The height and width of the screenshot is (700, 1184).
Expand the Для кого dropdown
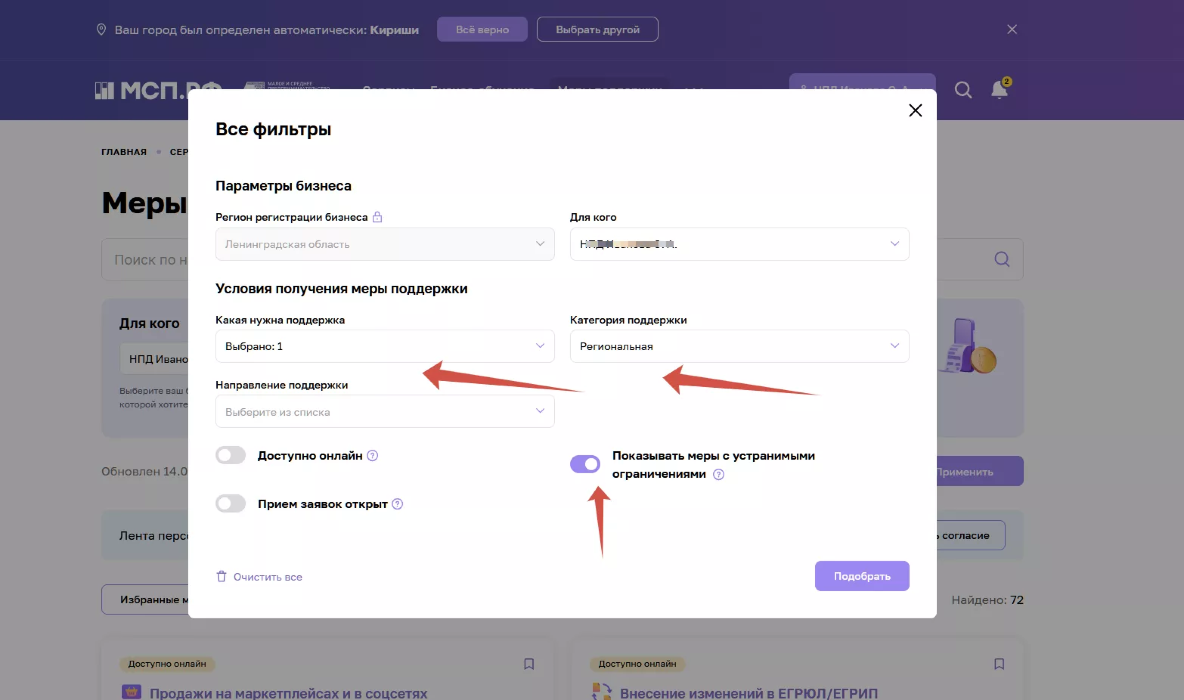click(x=739, y=244)
